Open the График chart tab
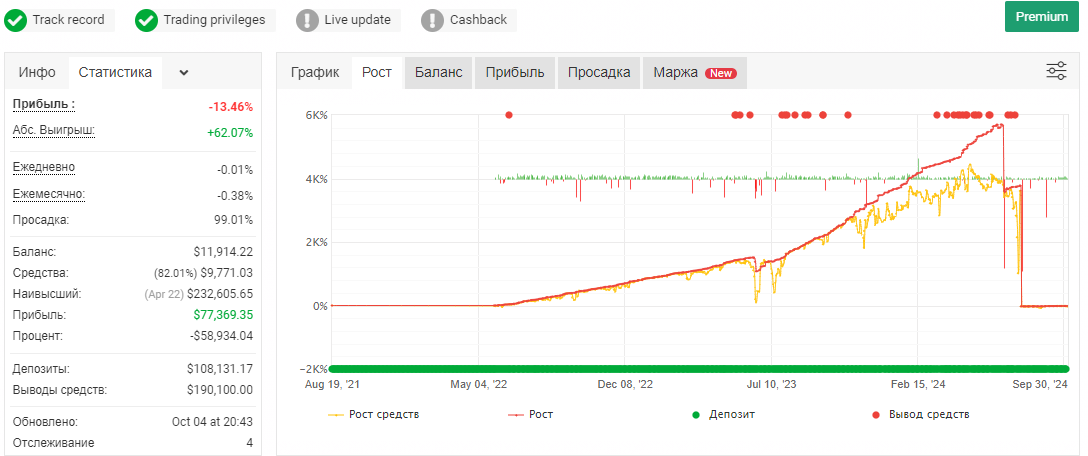Screen dimensions: 1088x456 315,72
